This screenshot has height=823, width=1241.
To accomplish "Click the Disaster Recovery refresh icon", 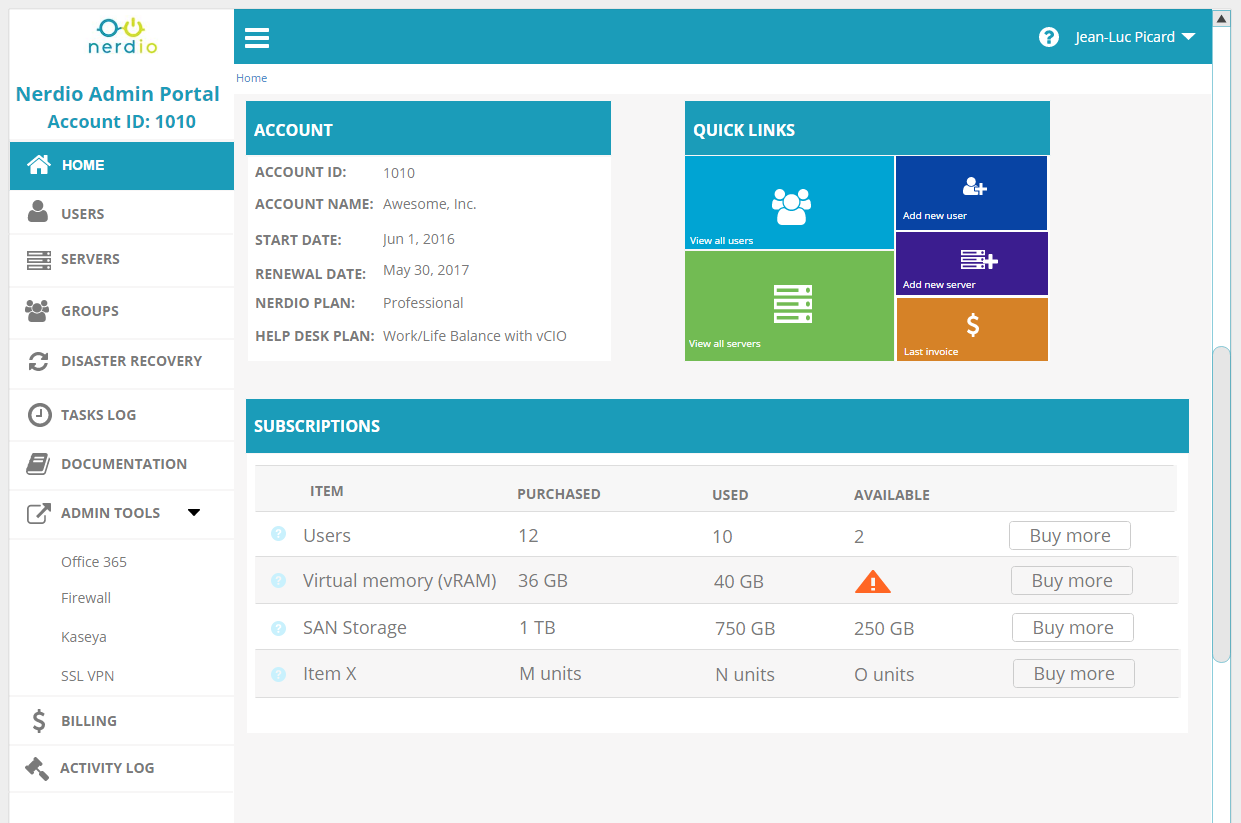I will (38, 362).
